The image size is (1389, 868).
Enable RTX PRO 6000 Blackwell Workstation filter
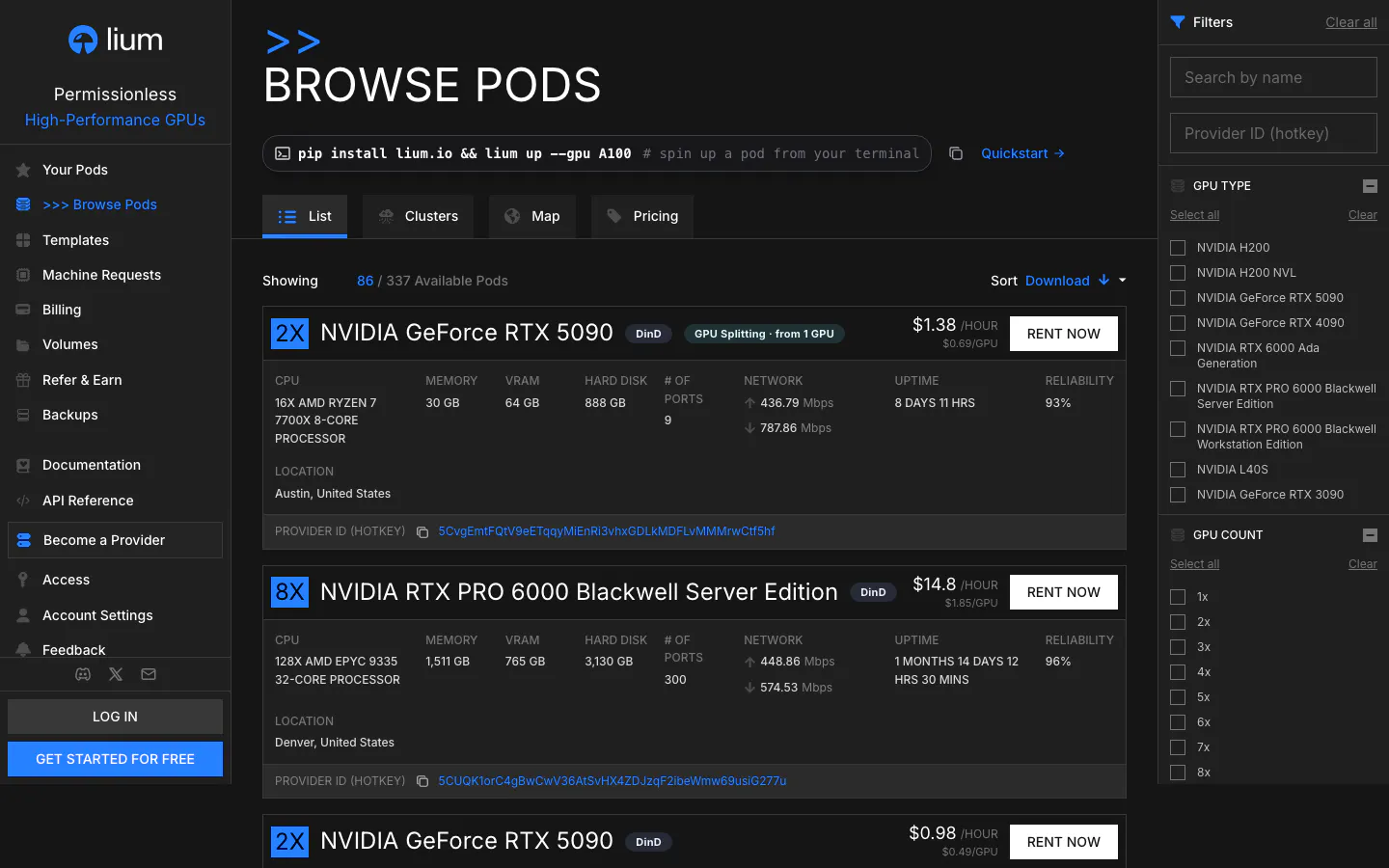click(1178, 429)
